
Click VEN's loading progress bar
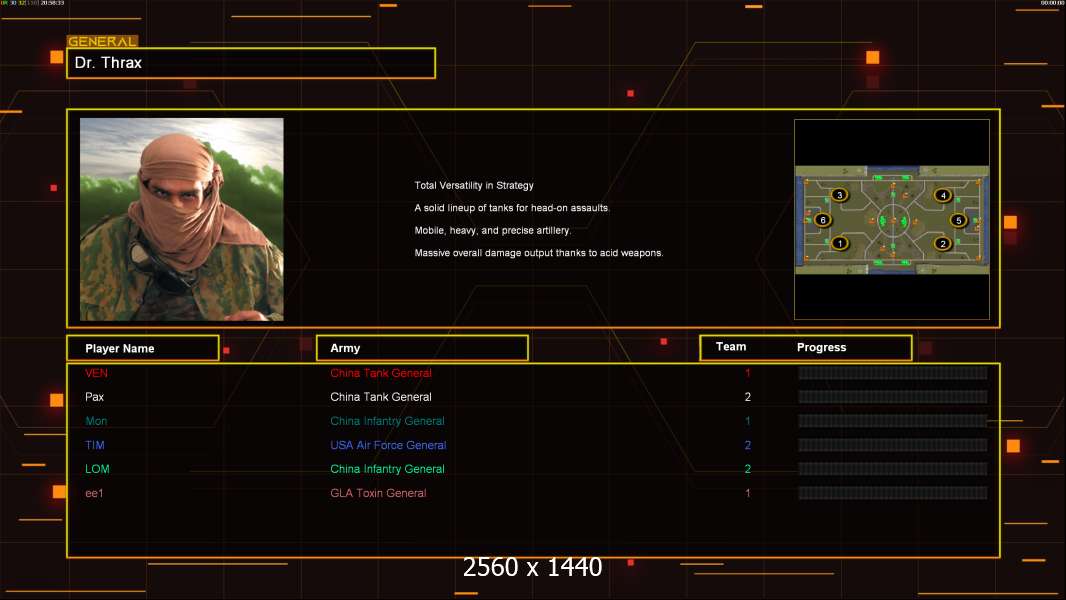pos(893,372)
